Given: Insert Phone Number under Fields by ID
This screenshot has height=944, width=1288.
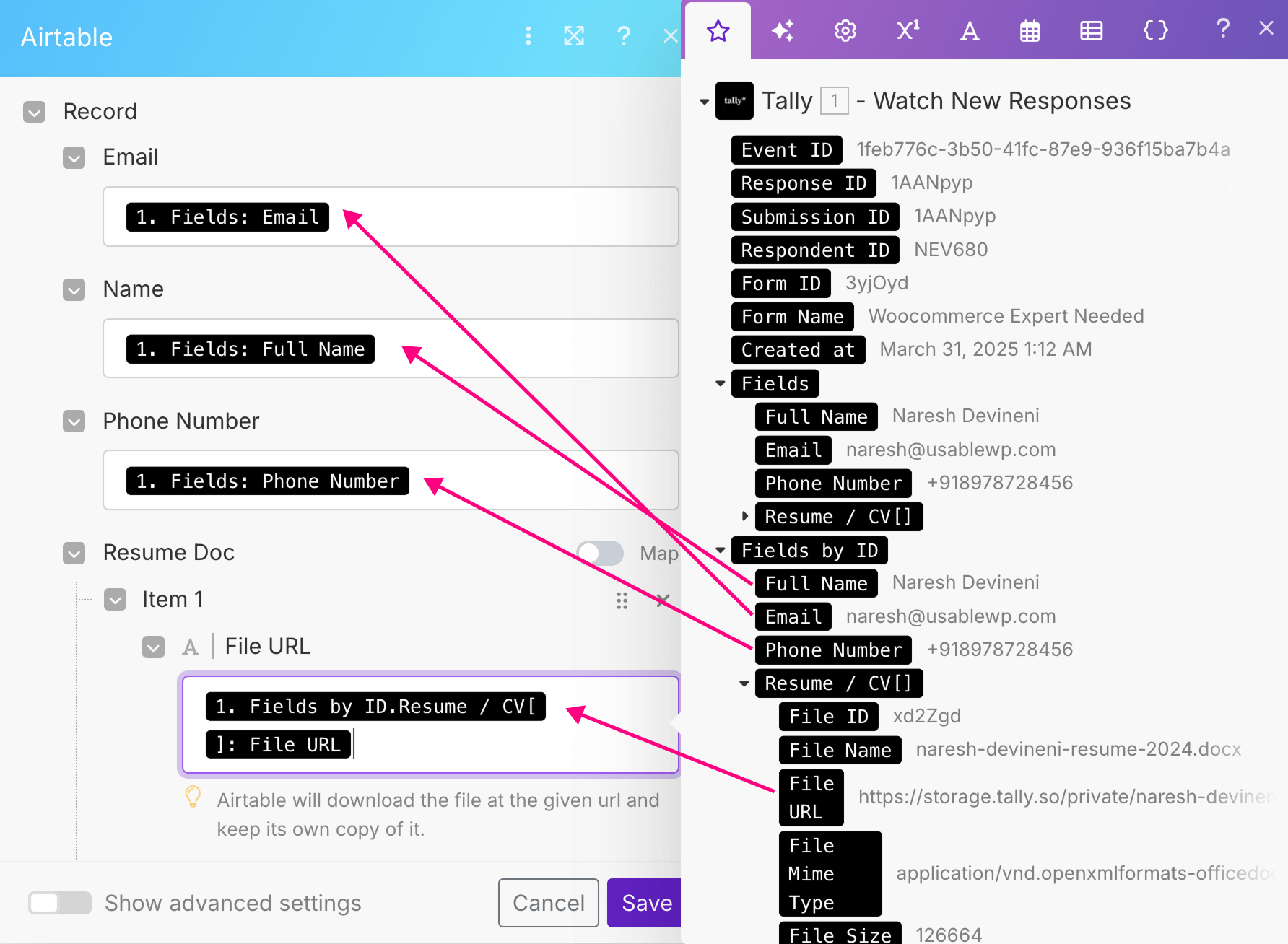Looking at the screenshot, I should pos(833,650).
